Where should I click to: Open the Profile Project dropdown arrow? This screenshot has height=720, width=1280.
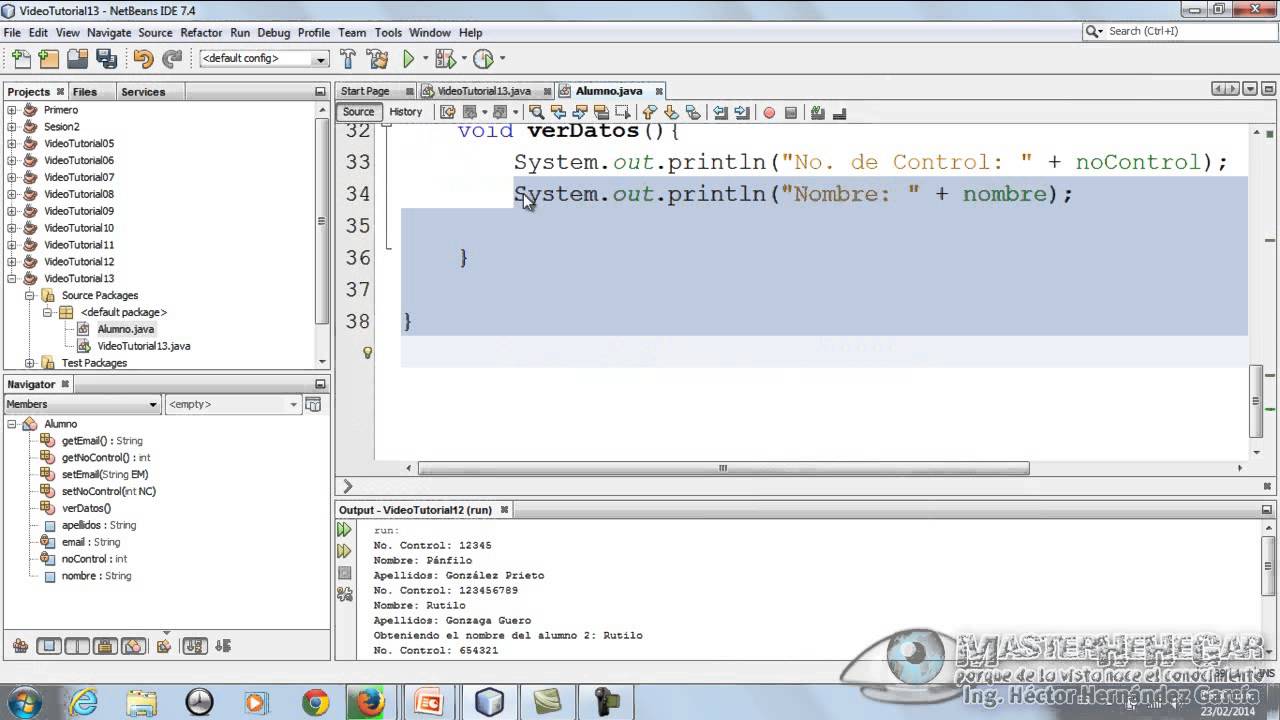pyautogui.click(x=502, y=59)
